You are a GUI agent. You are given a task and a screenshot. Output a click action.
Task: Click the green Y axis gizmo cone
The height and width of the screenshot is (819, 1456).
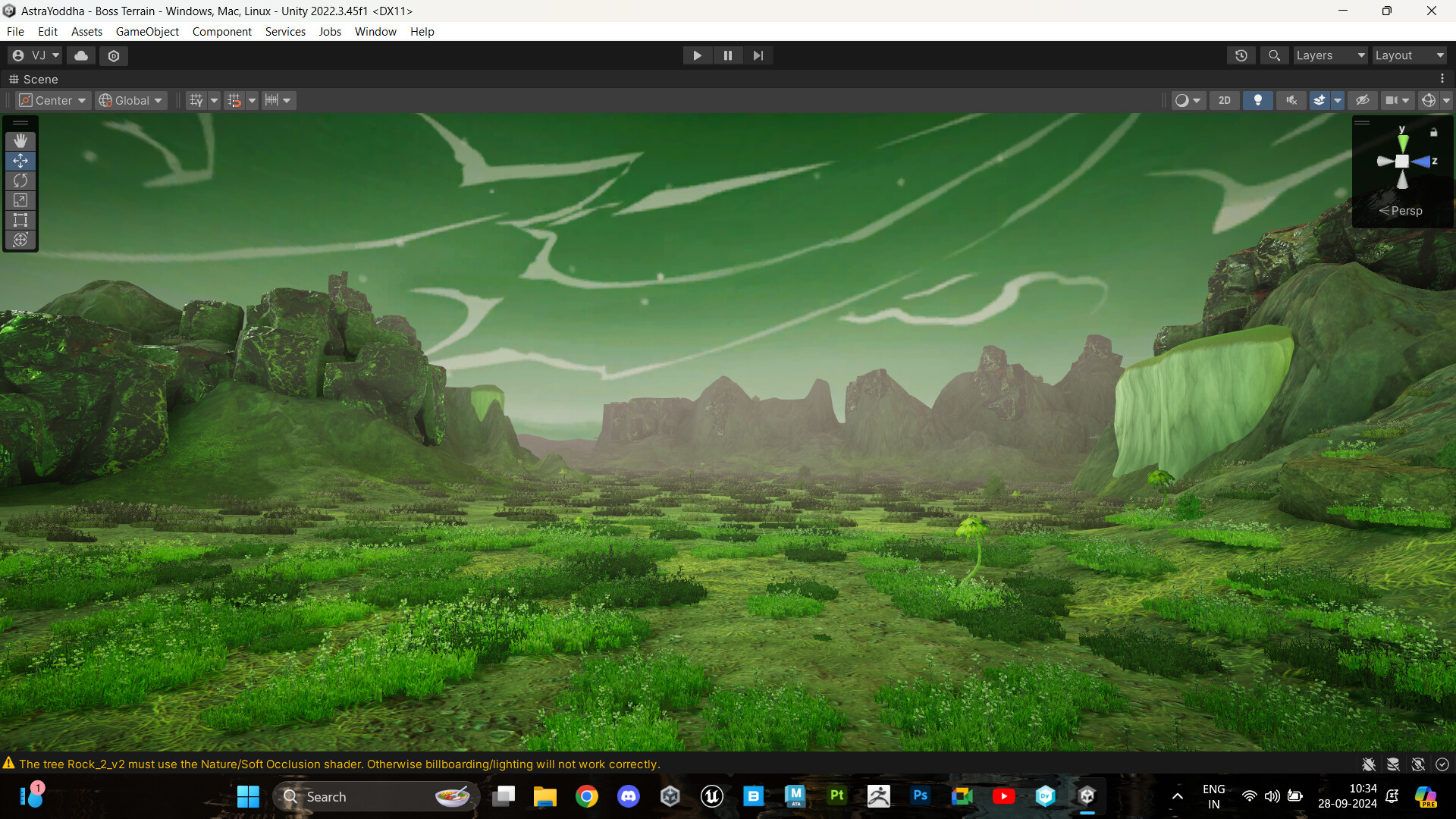coord(1403,143)
